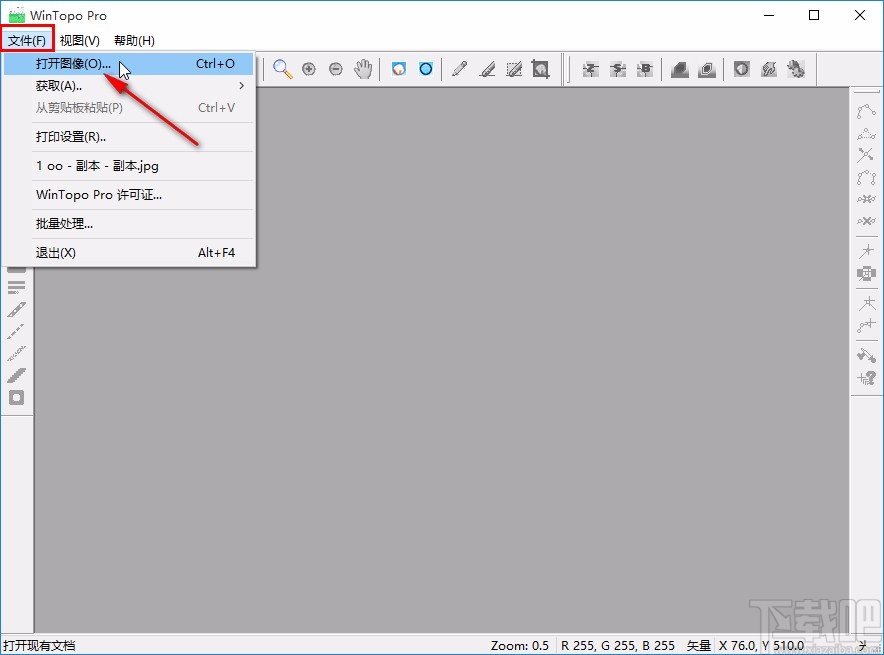
Task: Choose 打开图像(O)... from the File menu
Action: [129, 64]
